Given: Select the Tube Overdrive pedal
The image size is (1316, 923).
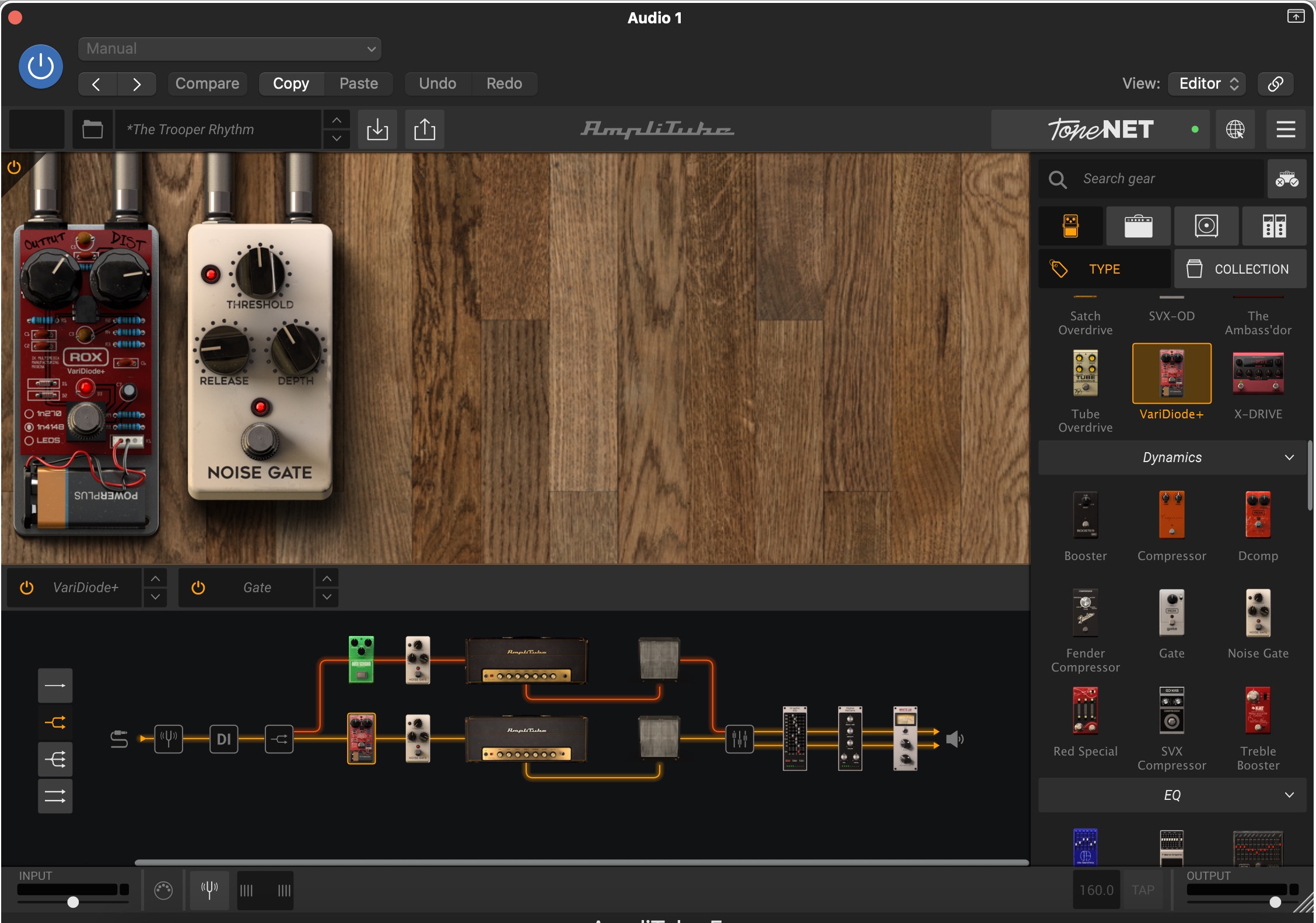Looking at the screenshot, I should coord(1085,374).
